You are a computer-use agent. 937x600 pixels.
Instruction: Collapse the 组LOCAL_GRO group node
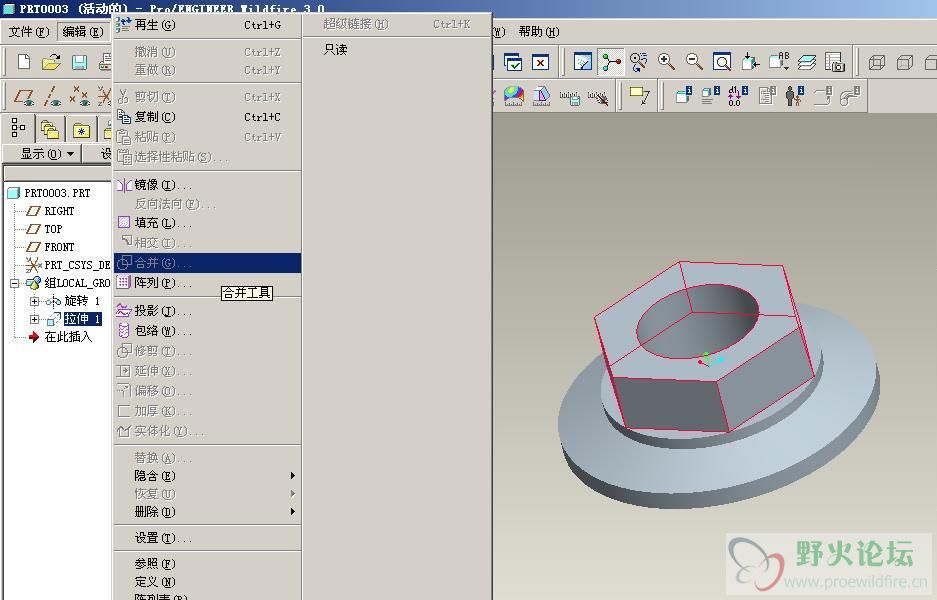point(15,283)
